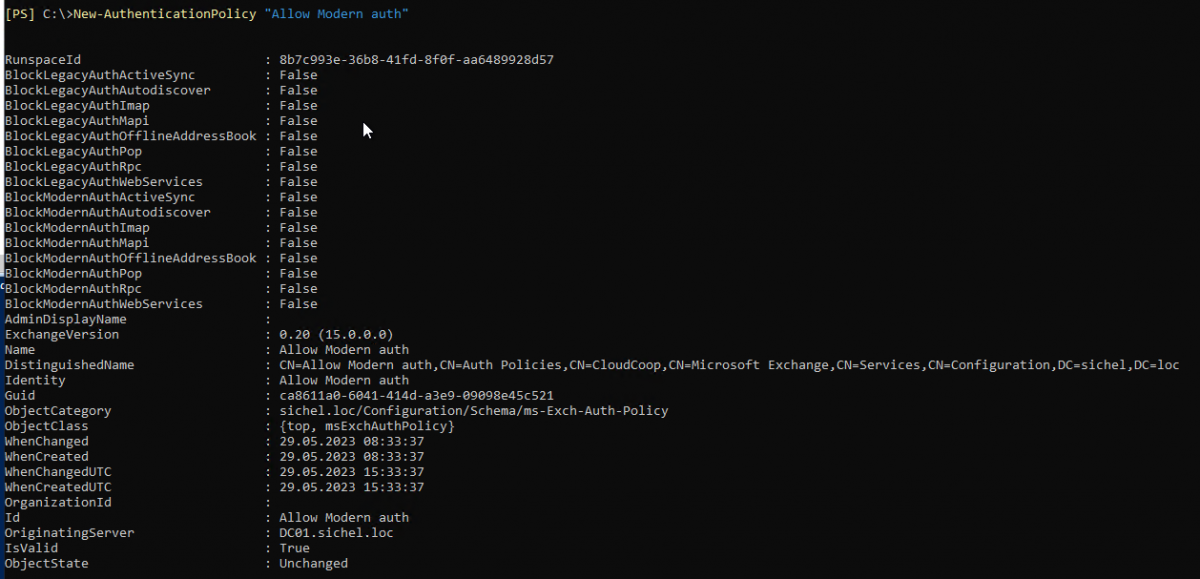Click the BlockLegacyAuthOfflineAddressBook property label
This screenshot has height=579, width=1200.
[x=130, y=136]
